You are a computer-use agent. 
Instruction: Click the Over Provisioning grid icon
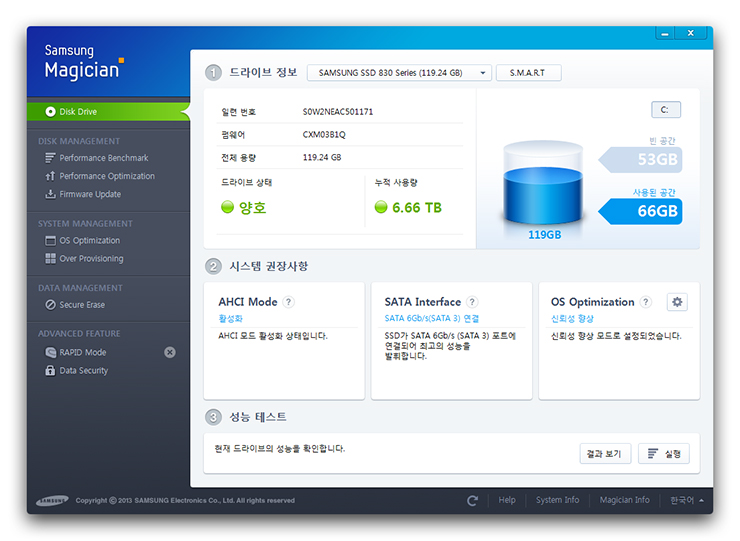50,258
